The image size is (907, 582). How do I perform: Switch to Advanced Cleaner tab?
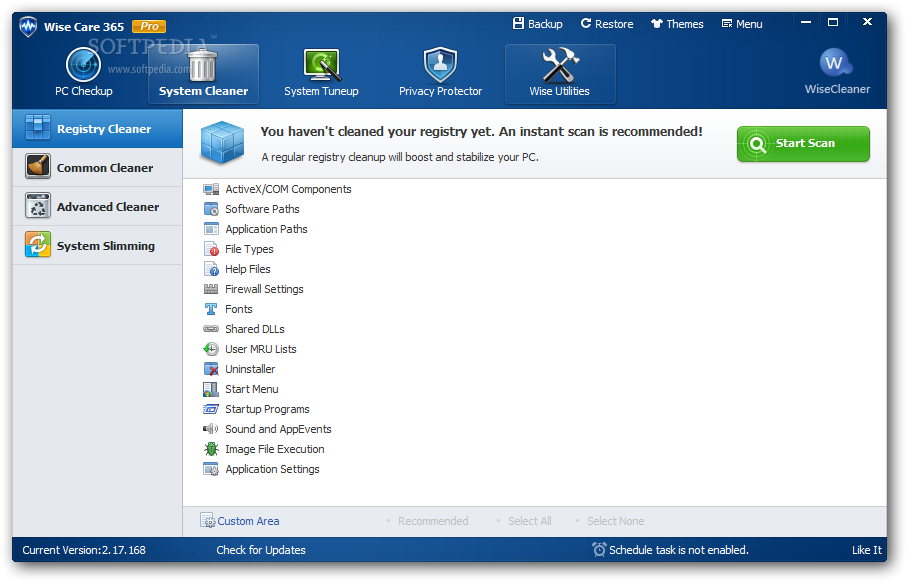tap(98, 207)
